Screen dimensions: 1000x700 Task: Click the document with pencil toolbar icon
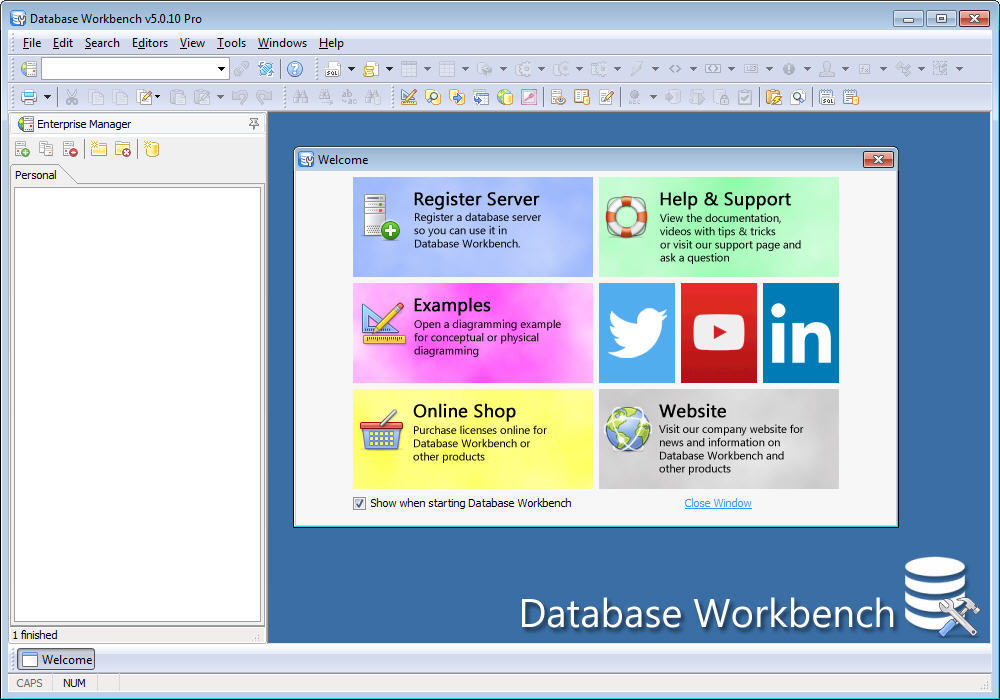[x=606, y=98]
